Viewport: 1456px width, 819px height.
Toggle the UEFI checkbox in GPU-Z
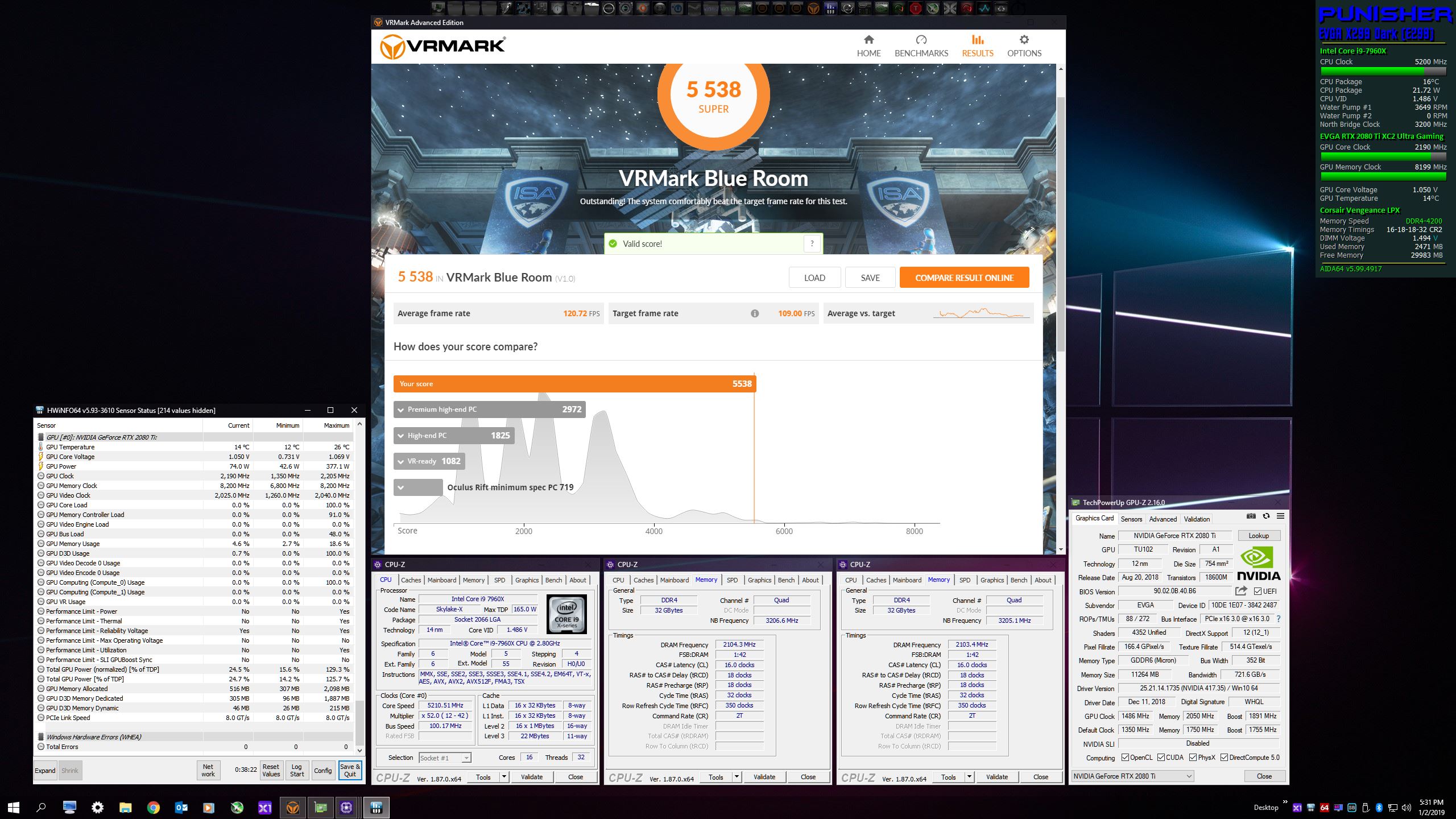(x=1258, y=591)
